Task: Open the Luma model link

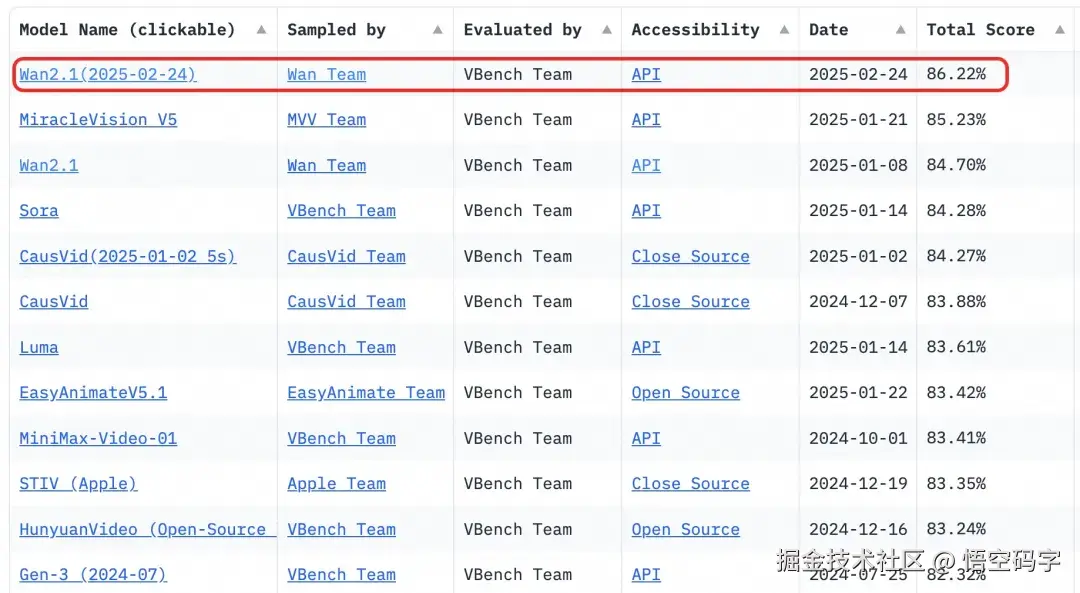Action: coord(39,347)
